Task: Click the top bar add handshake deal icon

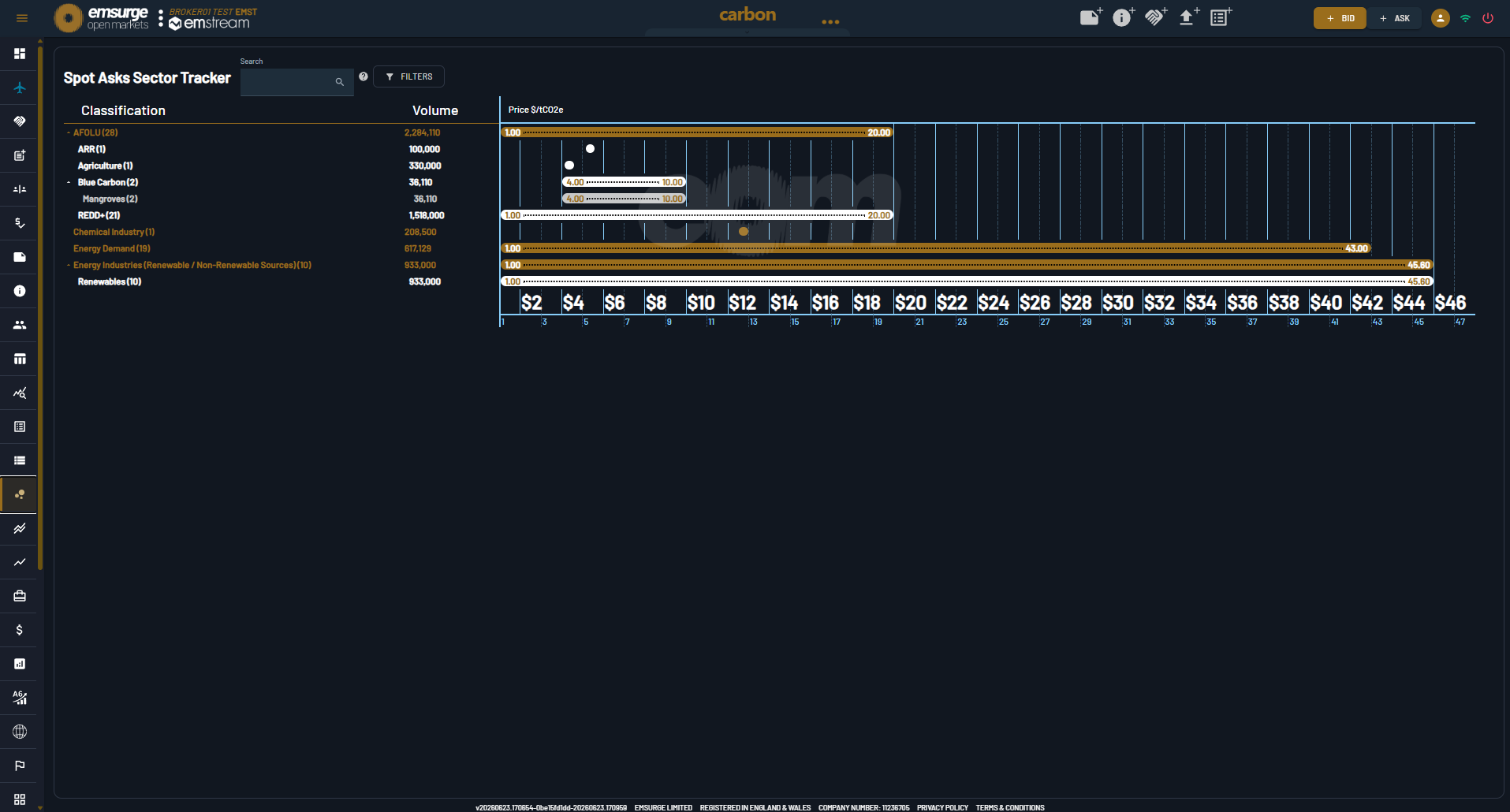Action: pyautogui.click(x=1156, y=17)
